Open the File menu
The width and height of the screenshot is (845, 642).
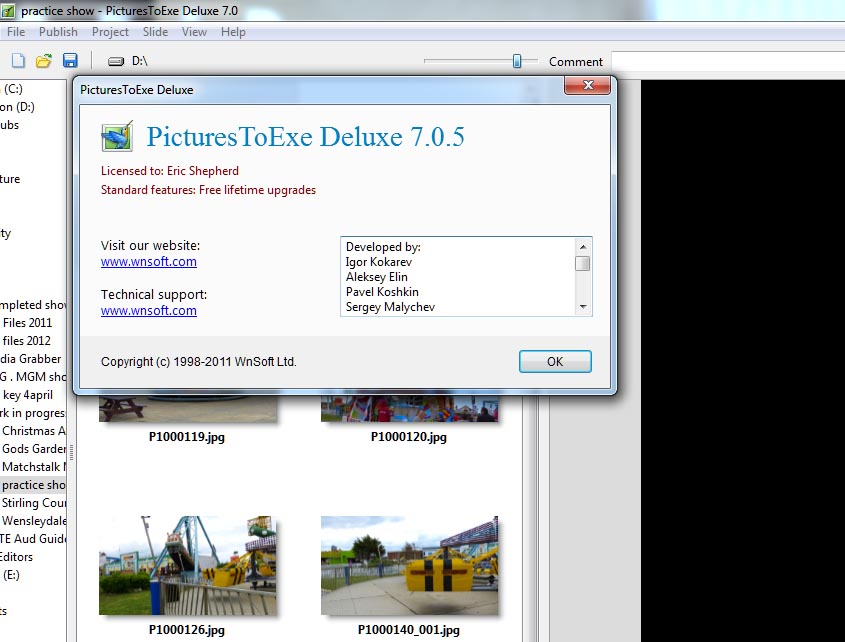[x=16, y=32]
